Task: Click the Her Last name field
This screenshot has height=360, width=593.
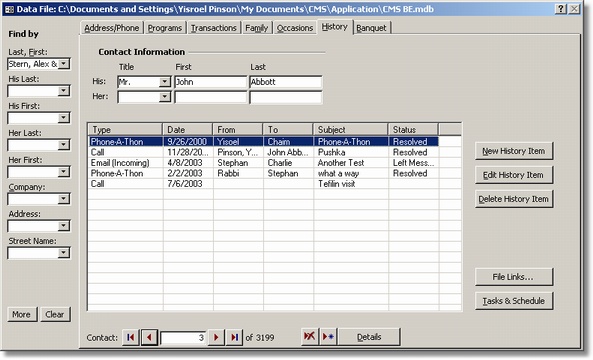Action: [x=286, y=97]
